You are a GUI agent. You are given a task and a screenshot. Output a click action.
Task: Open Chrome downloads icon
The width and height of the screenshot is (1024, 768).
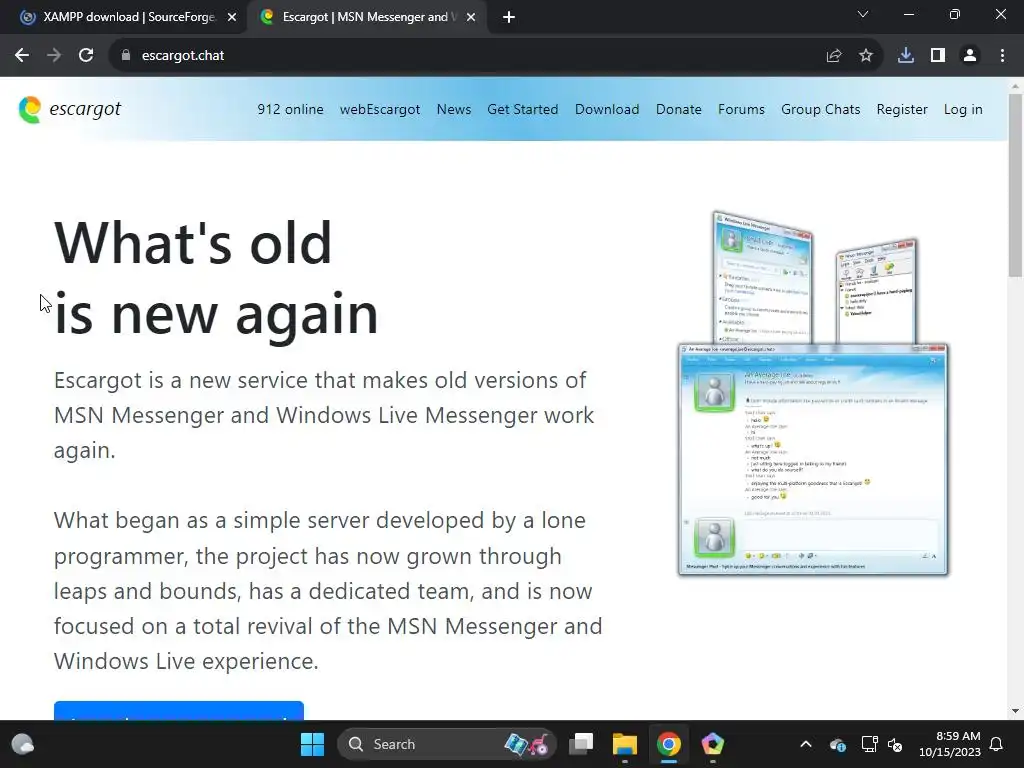click(906, 56)
